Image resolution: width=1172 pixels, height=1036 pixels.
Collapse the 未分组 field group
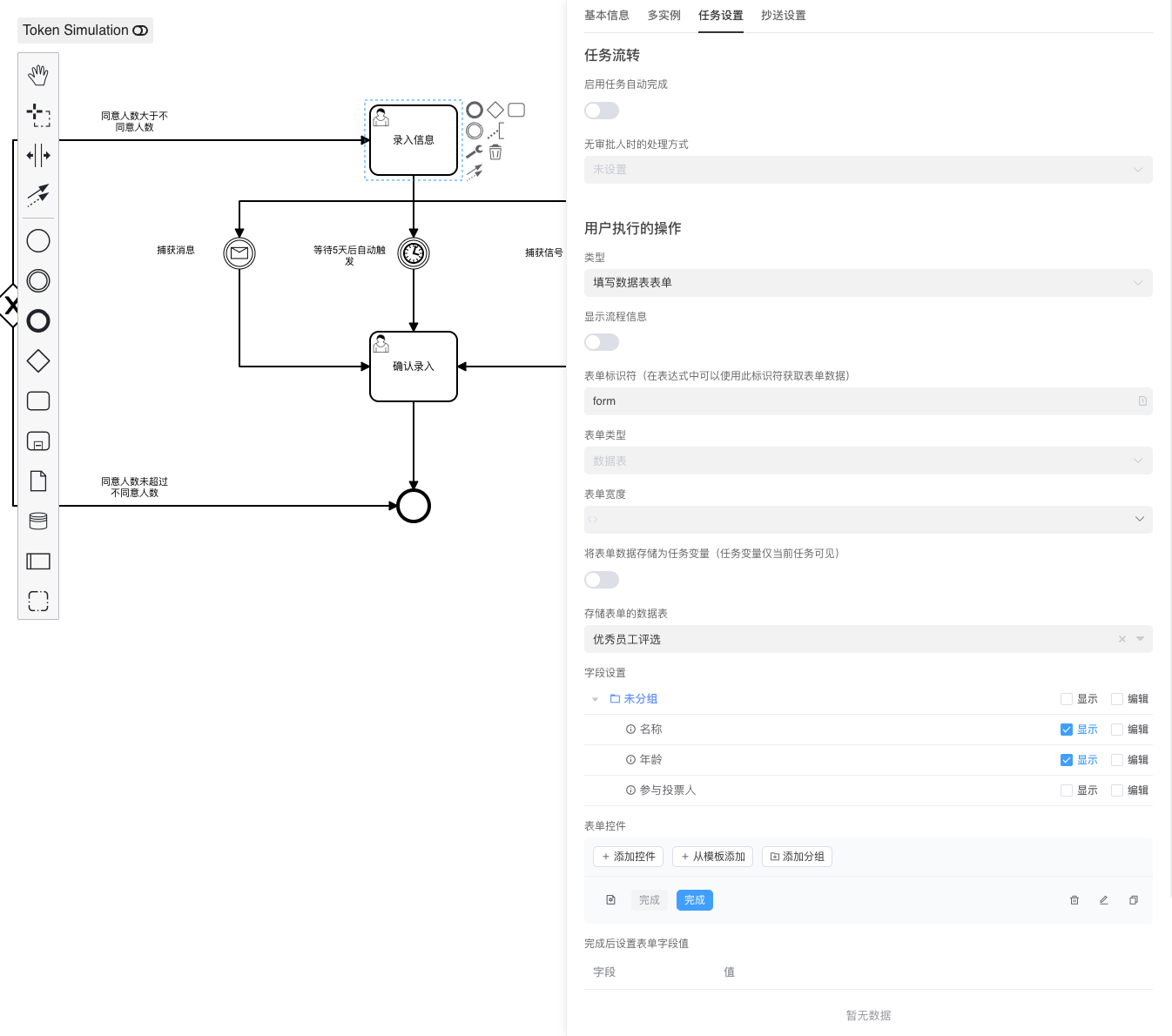[x=595, y=699]
